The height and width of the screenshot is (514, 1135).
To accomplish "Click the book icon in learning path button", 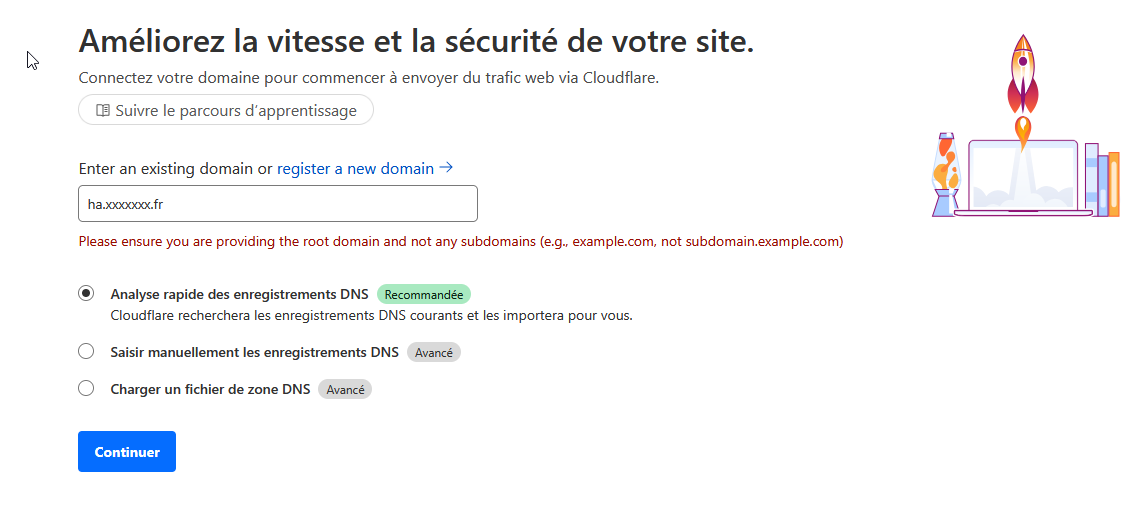I will click(103, 111).
